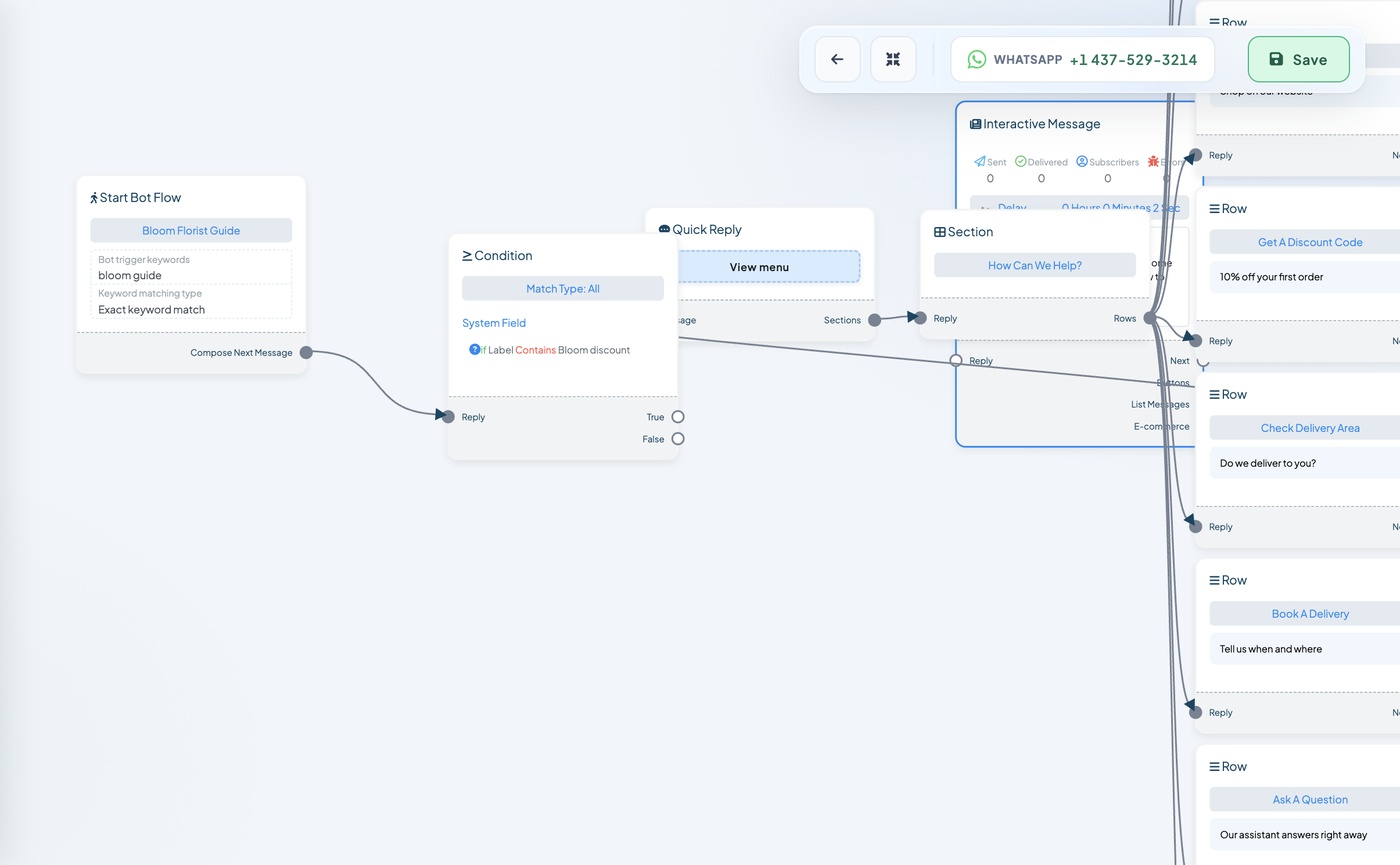Click the Condition node True port
The image size is (1400, 865).
point(678,417)
